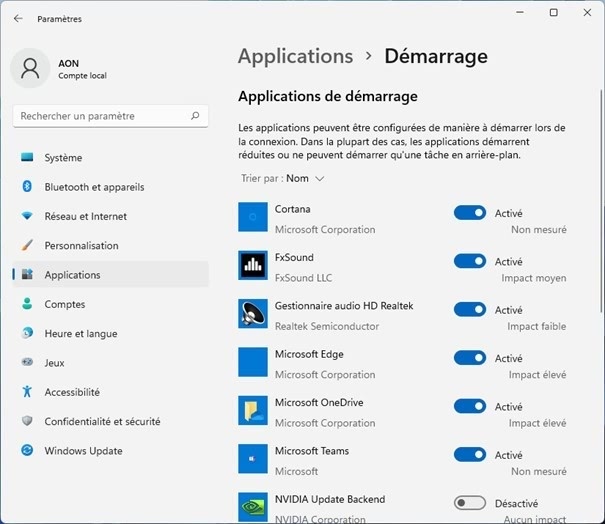Open Confidentialité et sécurité settings
This screenshot has height=524, width=605.
click(x=102, y=422)
